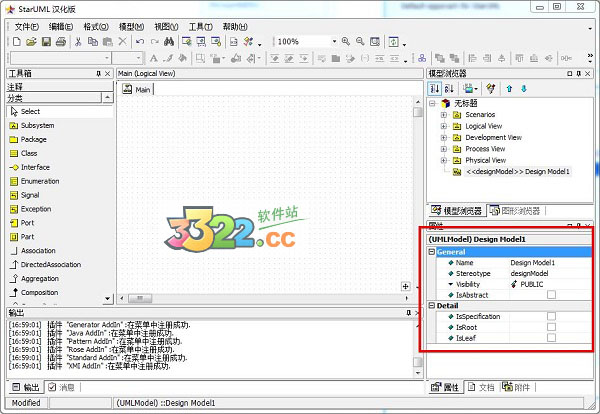Toggle the IsSpecification checkbox
Viewport: 600px width, 414px height.
(x=551, y=316)
